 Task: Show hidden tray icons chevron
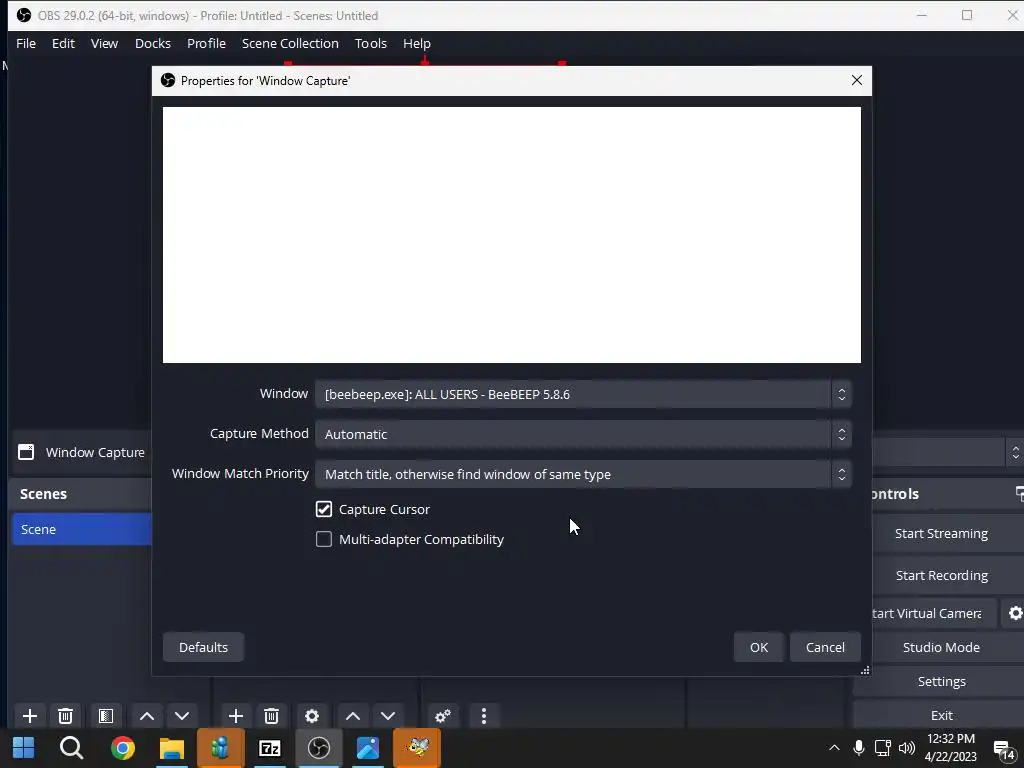(x=834, y=748)
